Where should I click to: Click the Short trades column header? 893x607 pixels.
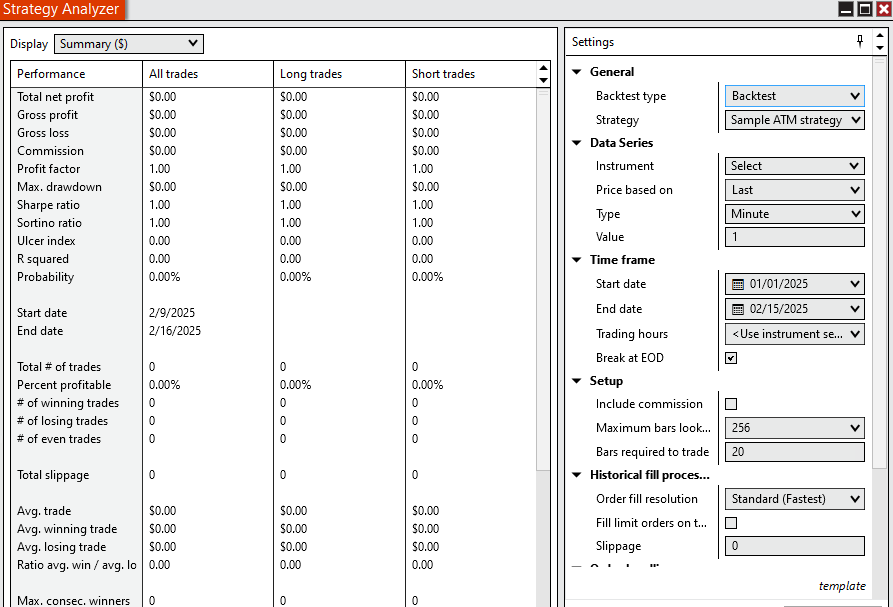point(443,74)
